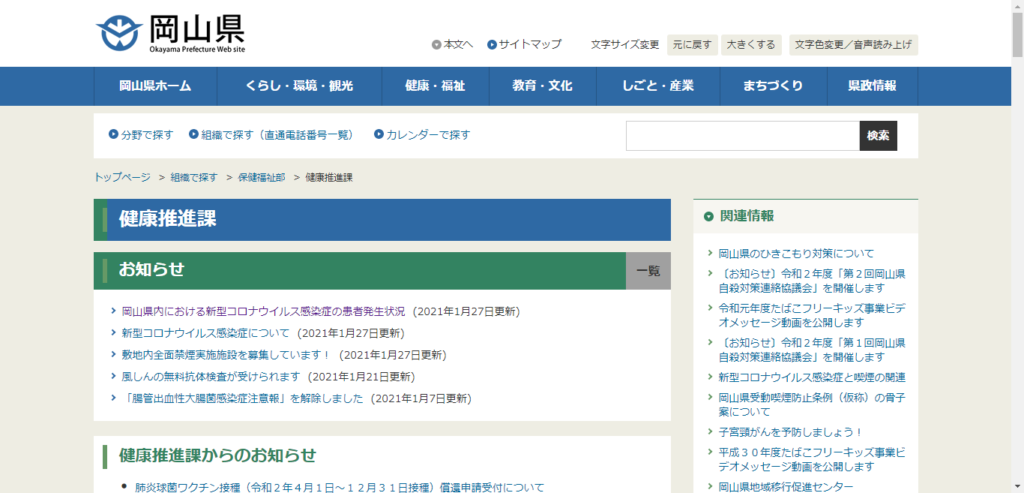The width and height of the screenshot is (1024, 493).
Task: Enlarge text with 大きくする button
Action: tap(751, 44)
